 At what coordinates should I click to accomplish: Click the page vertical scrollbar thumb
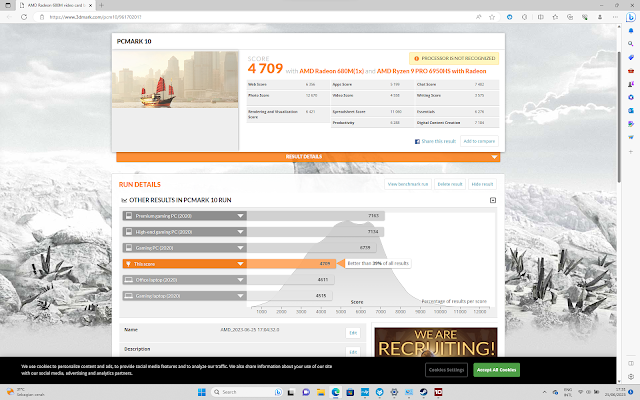click(x=619, y=116)
